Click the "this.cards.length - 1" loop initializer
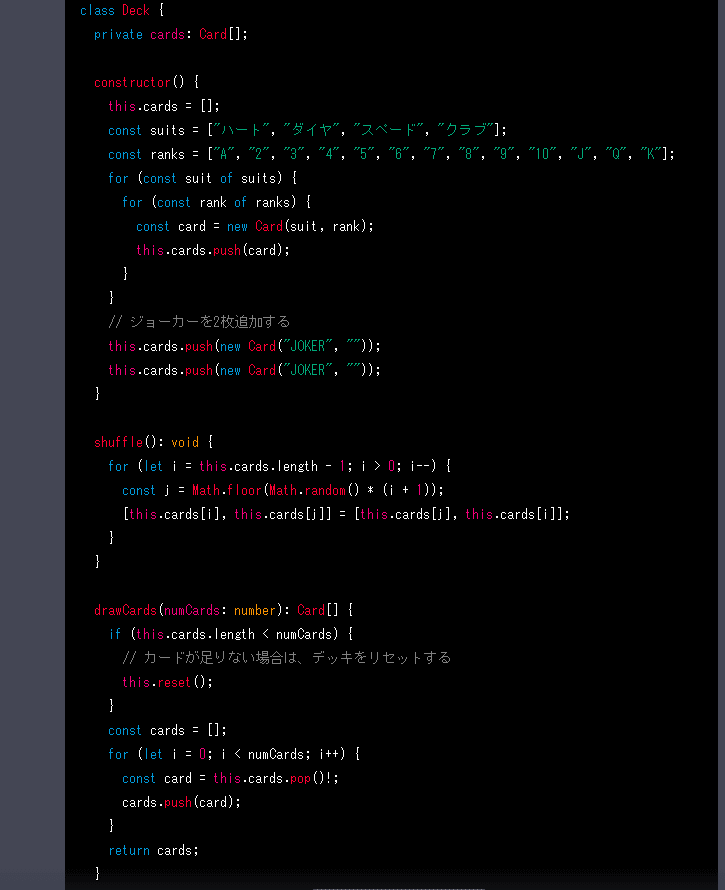The image size is (725, 890). [x=273, y=467]
